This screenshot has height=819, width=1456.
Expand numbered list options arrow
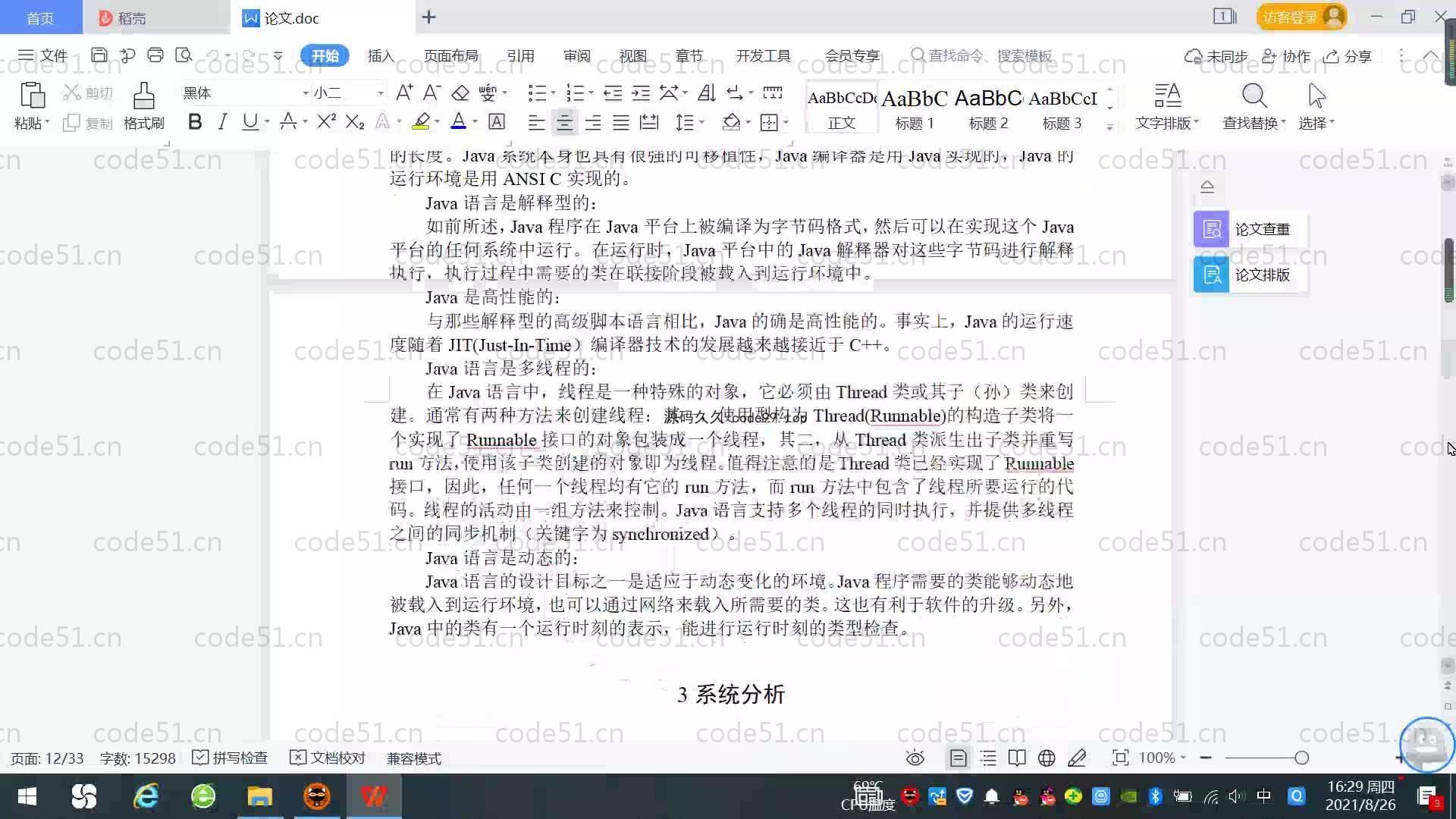point(591,93)
